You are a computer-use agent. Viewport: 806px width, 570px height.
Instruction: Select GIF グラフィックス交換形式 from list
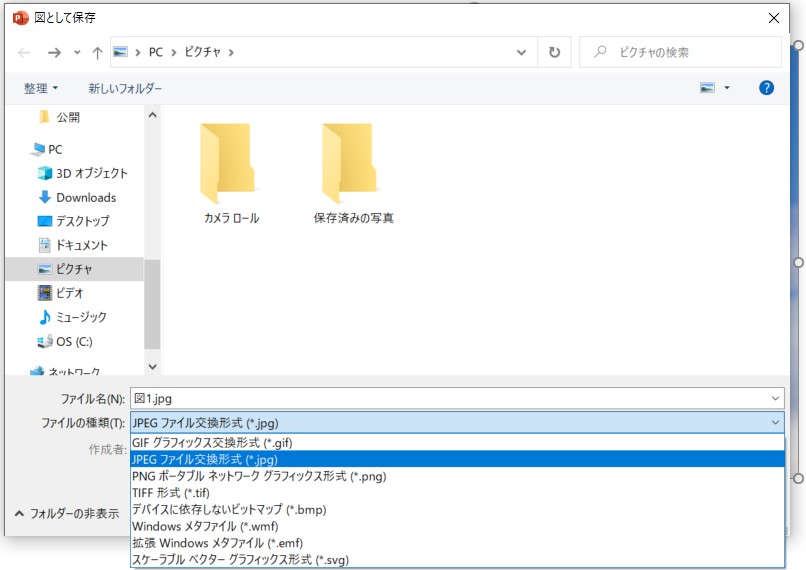point(212,442)
